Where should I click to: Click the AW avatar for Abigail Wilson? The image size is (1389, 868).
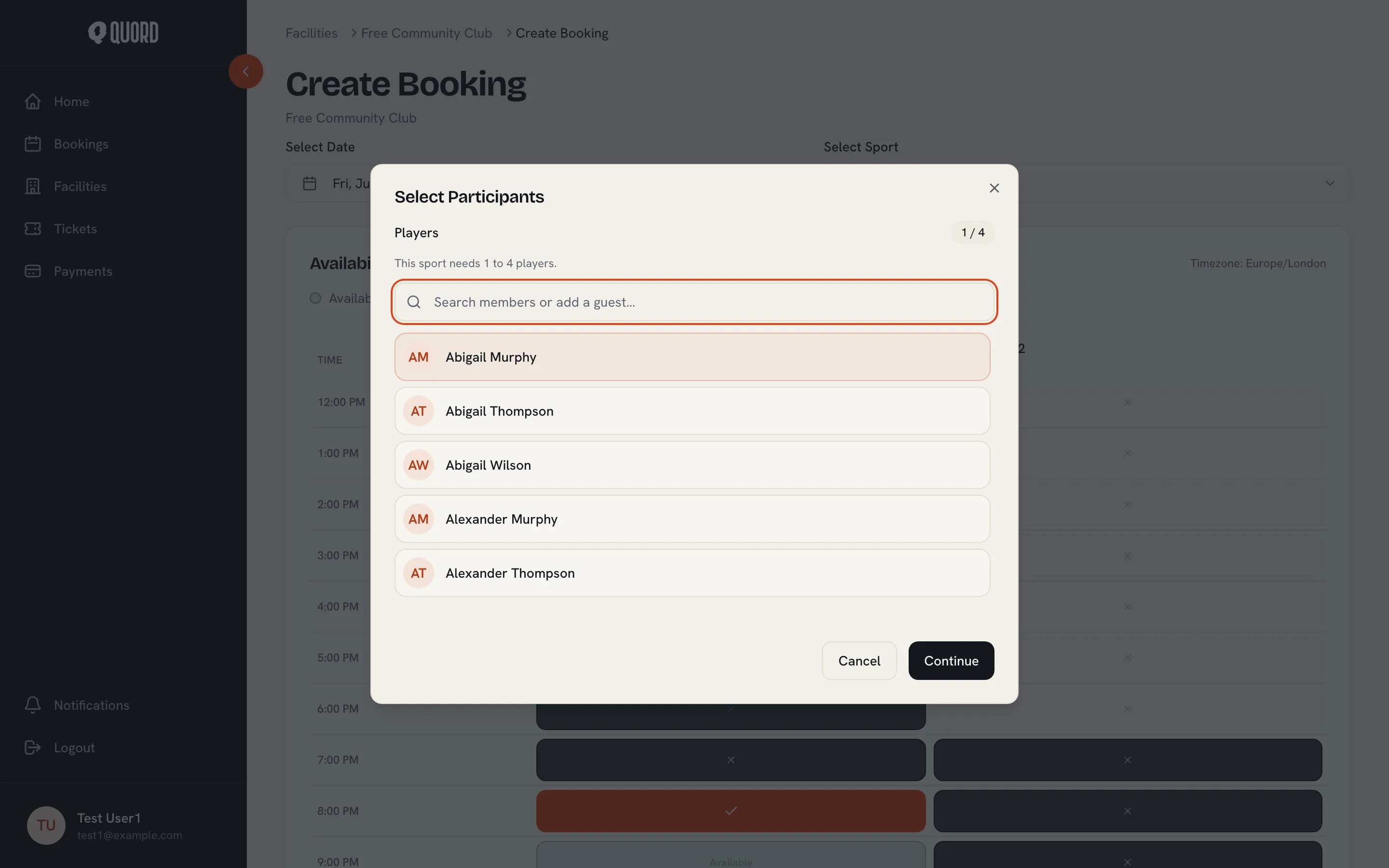[419, 465]
